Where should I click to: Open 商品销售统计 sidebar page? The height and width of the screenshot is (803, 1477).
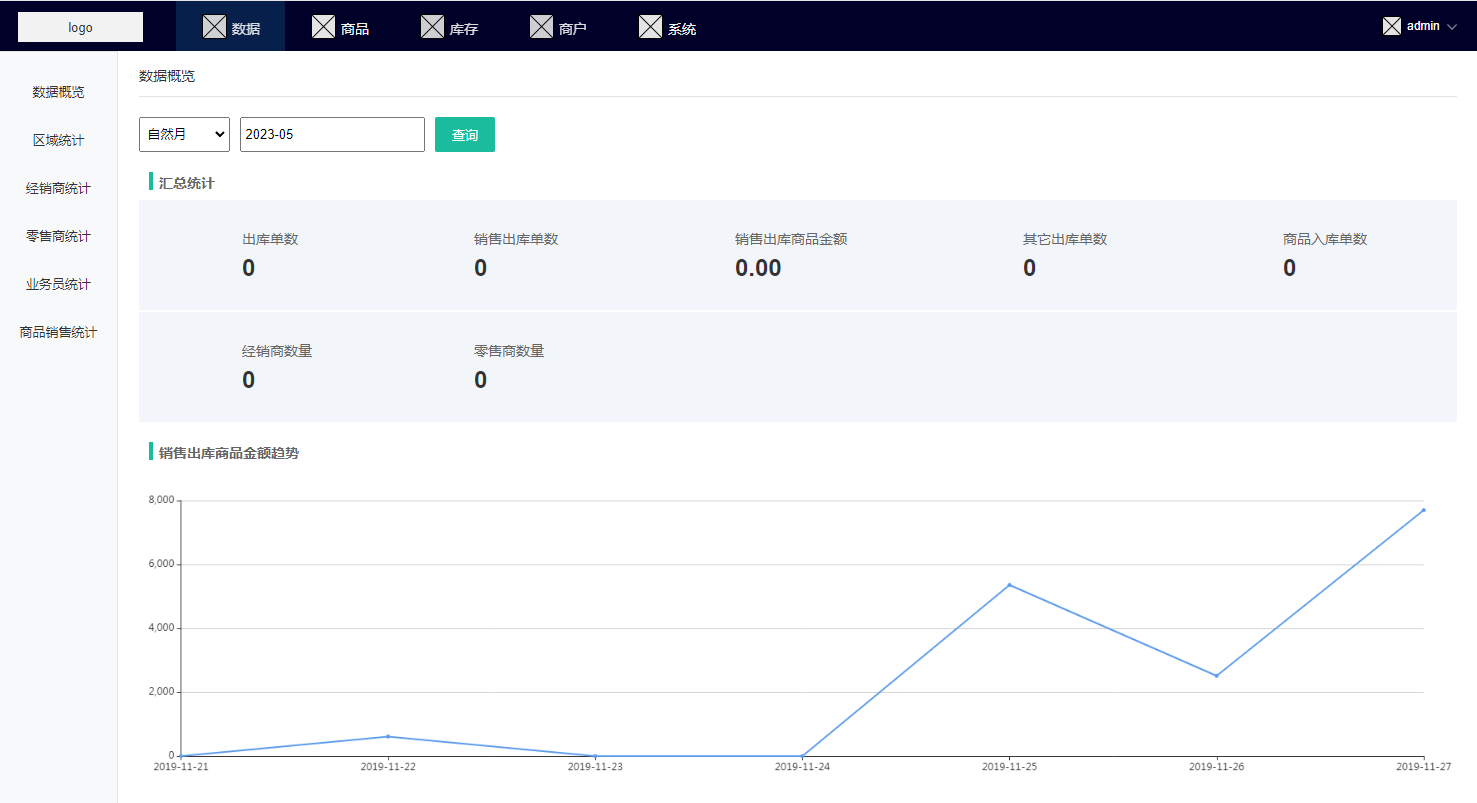[58, 332]
